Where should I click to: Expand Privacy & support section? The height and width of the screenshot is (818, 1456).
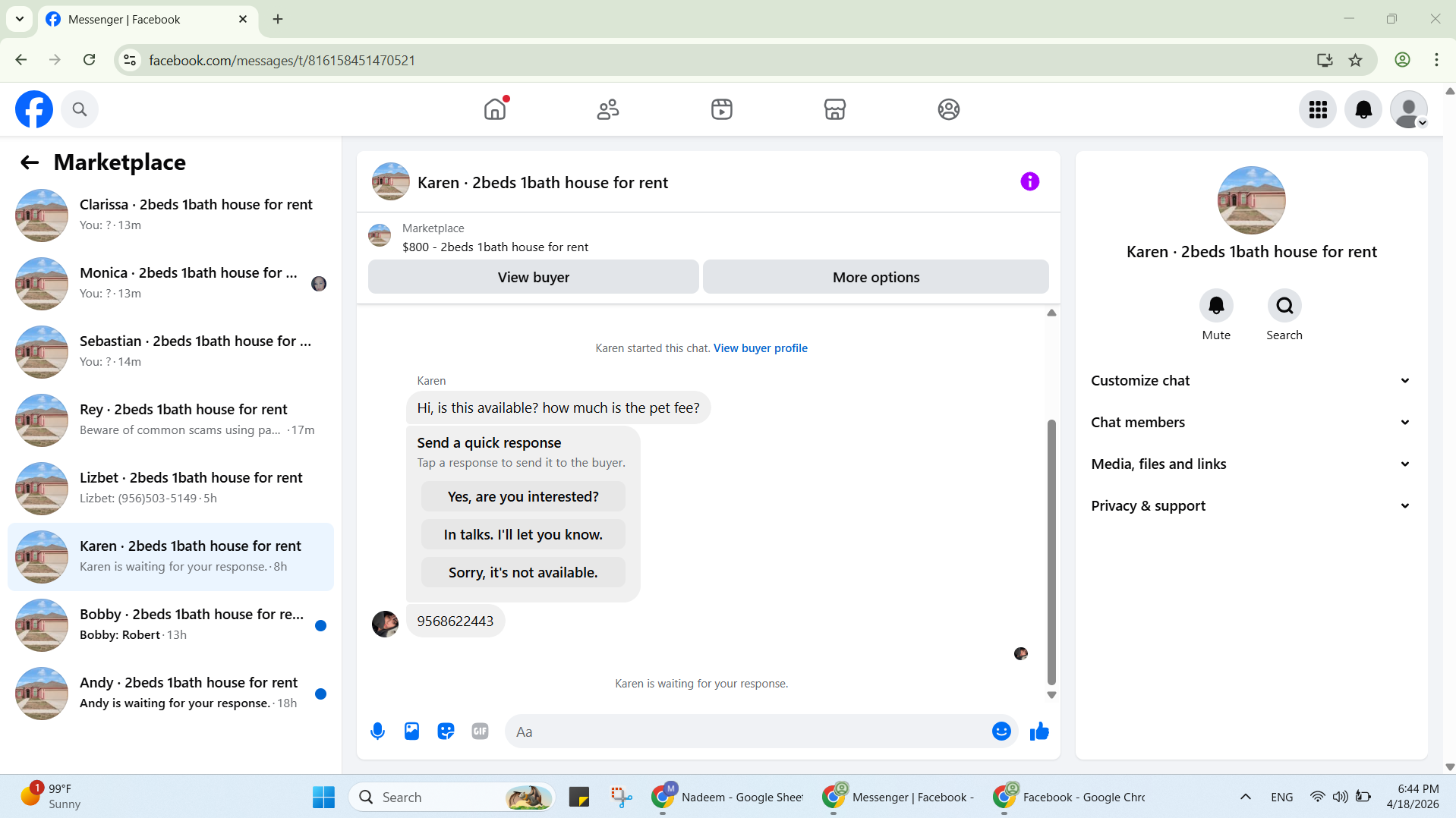pos(1251,506)
